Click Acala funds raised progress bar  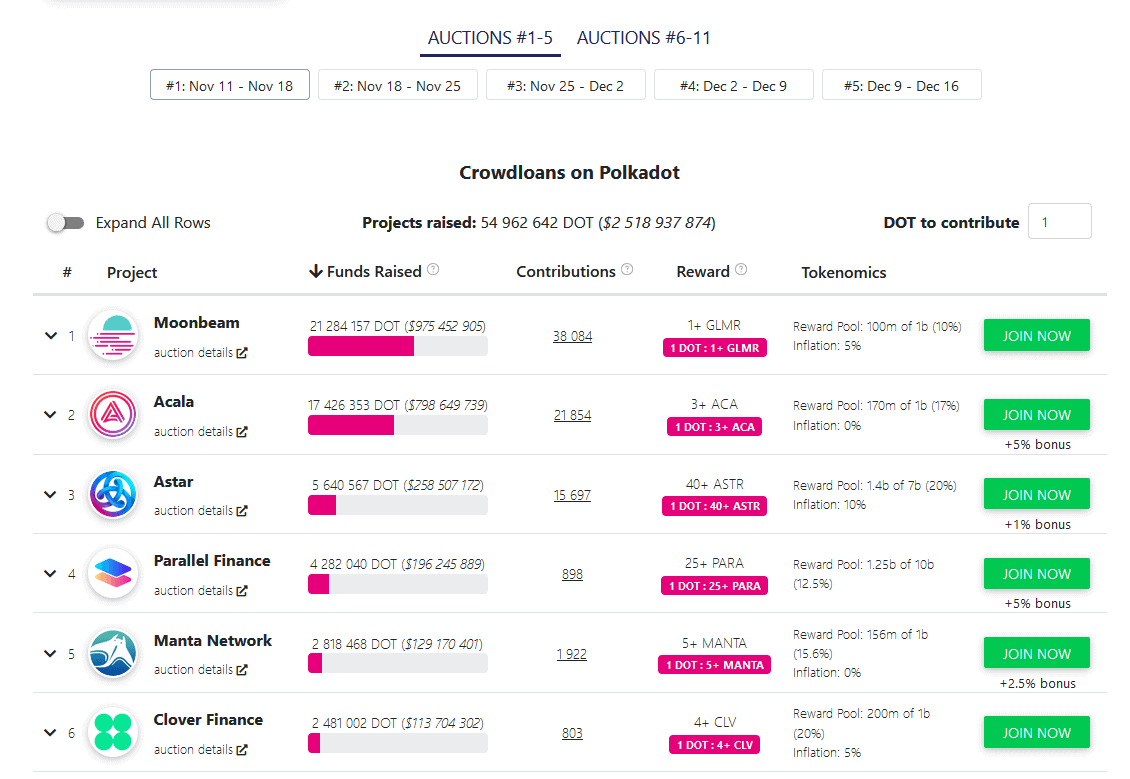click(398, 426)
